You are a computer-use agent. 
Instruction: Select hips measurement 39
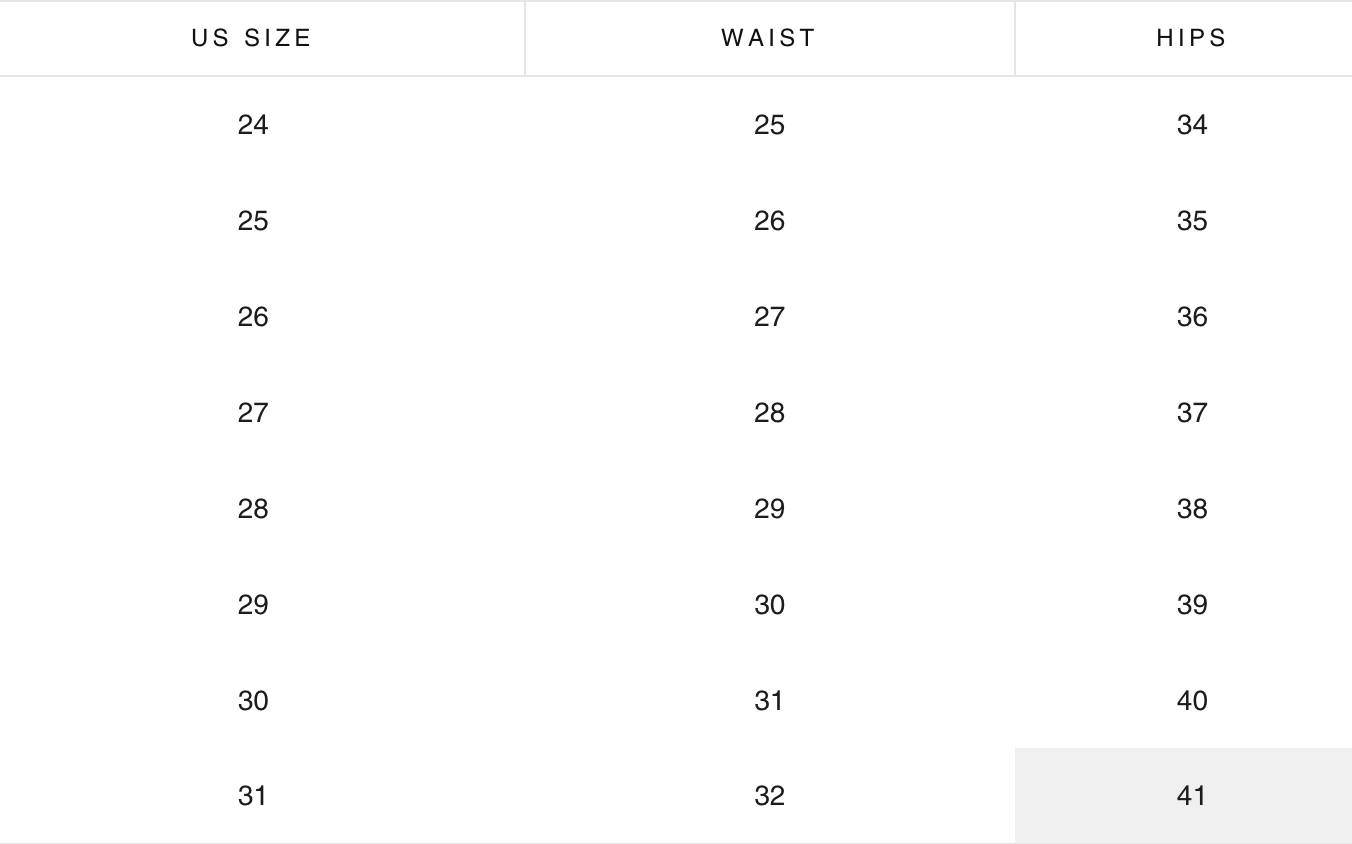click(x=1191, y=605)
